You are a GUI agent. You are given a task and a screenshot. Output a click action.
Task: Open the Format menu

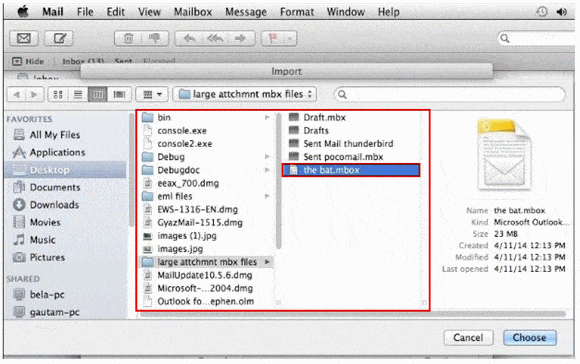[297, 12]
